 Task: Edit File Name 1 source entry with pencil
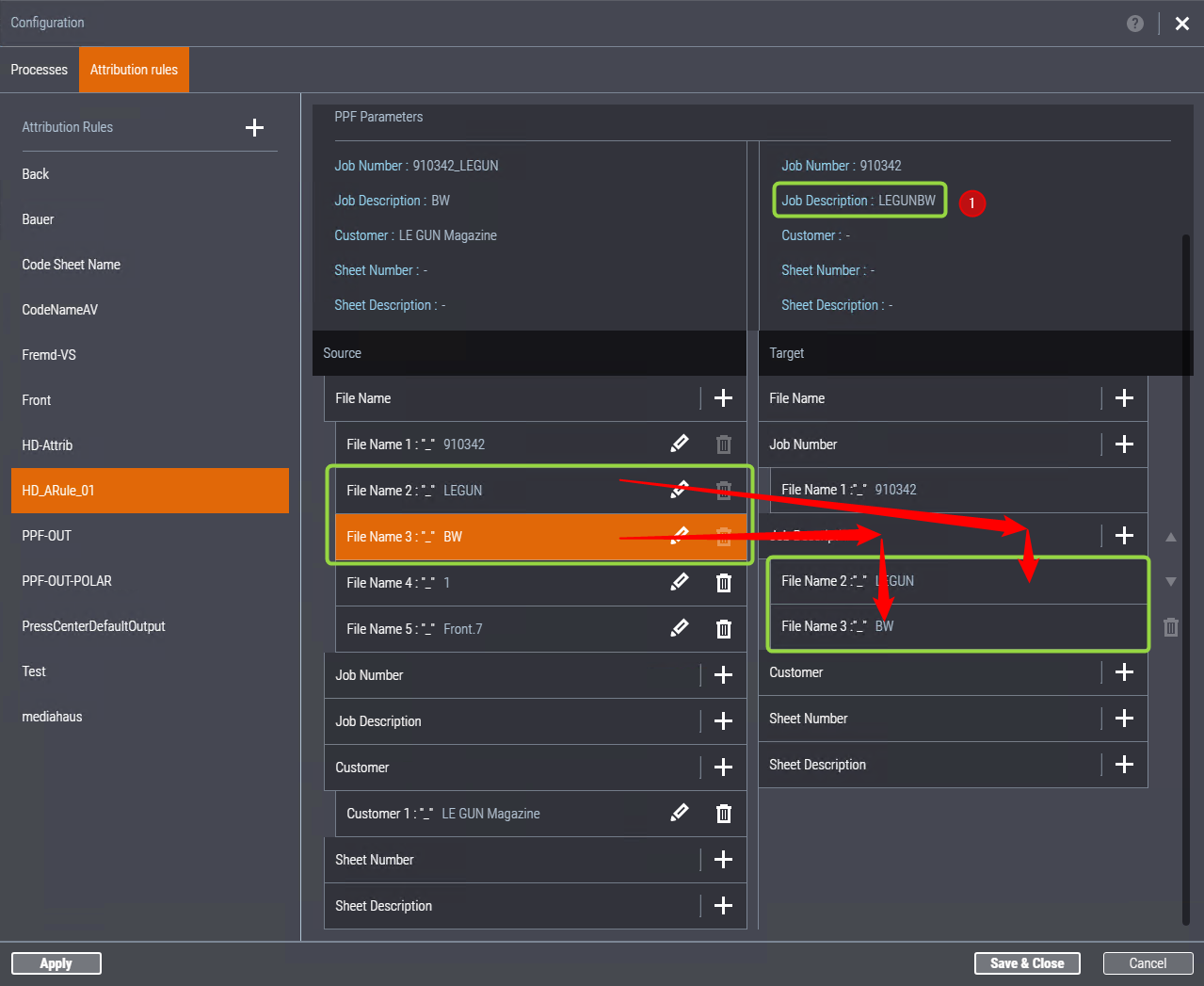[679, 444]
